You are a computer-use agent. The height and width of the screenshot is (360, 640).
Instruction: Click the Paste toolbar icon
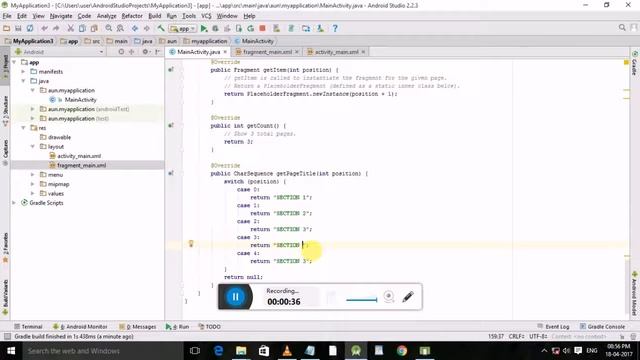click(x=94, y=28)
